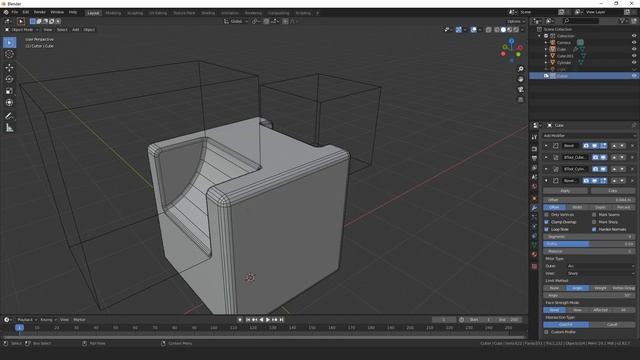This screenshot has height=360, width=640.
Task: Click the Z axis on navigation gizmo
Action: click(x=511, y=41)
